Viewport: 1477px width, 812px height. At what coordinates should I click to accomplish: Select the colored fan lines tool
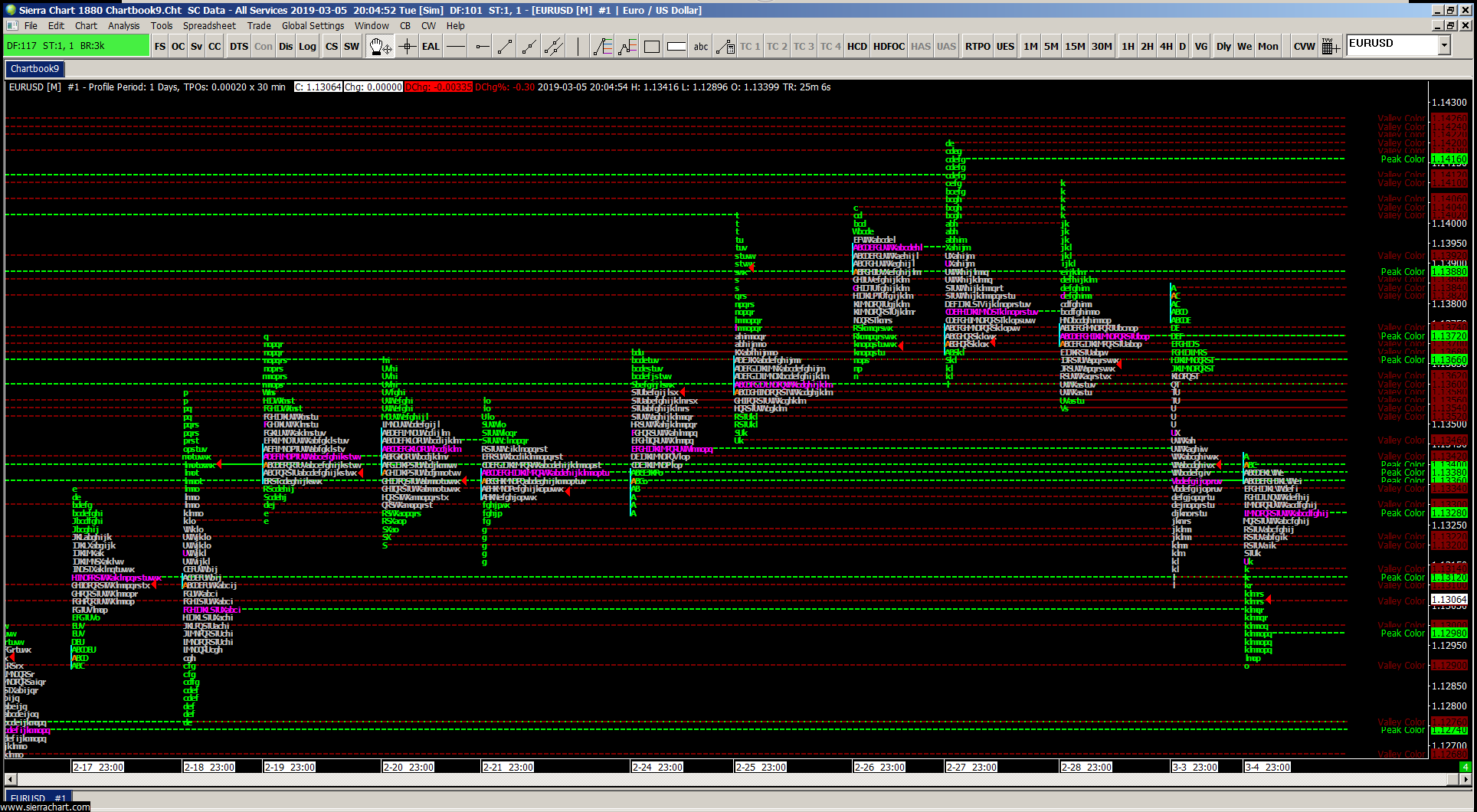[603, 47]
